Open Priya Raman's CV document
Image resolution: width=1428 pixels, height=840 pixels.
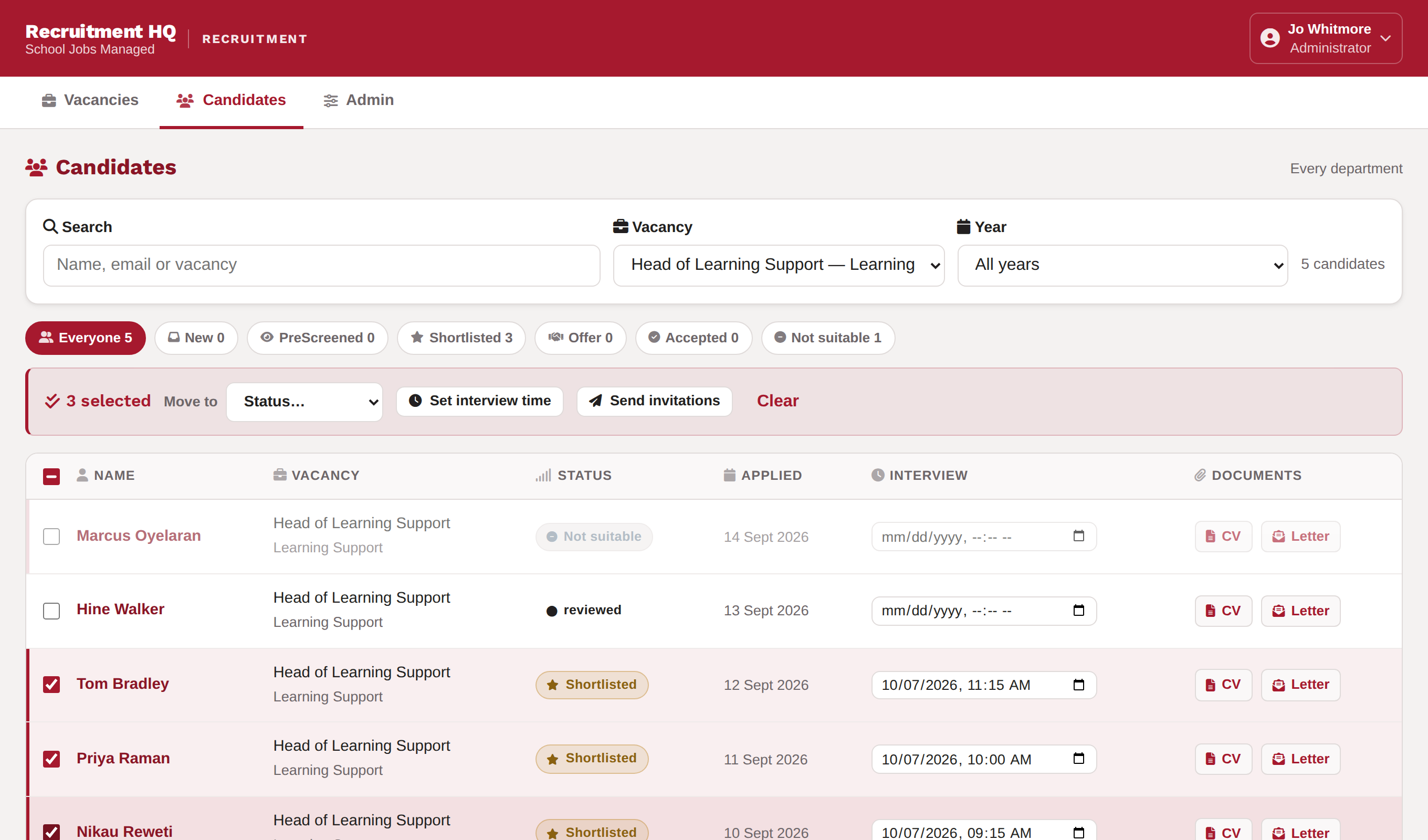click(1223, 759)
